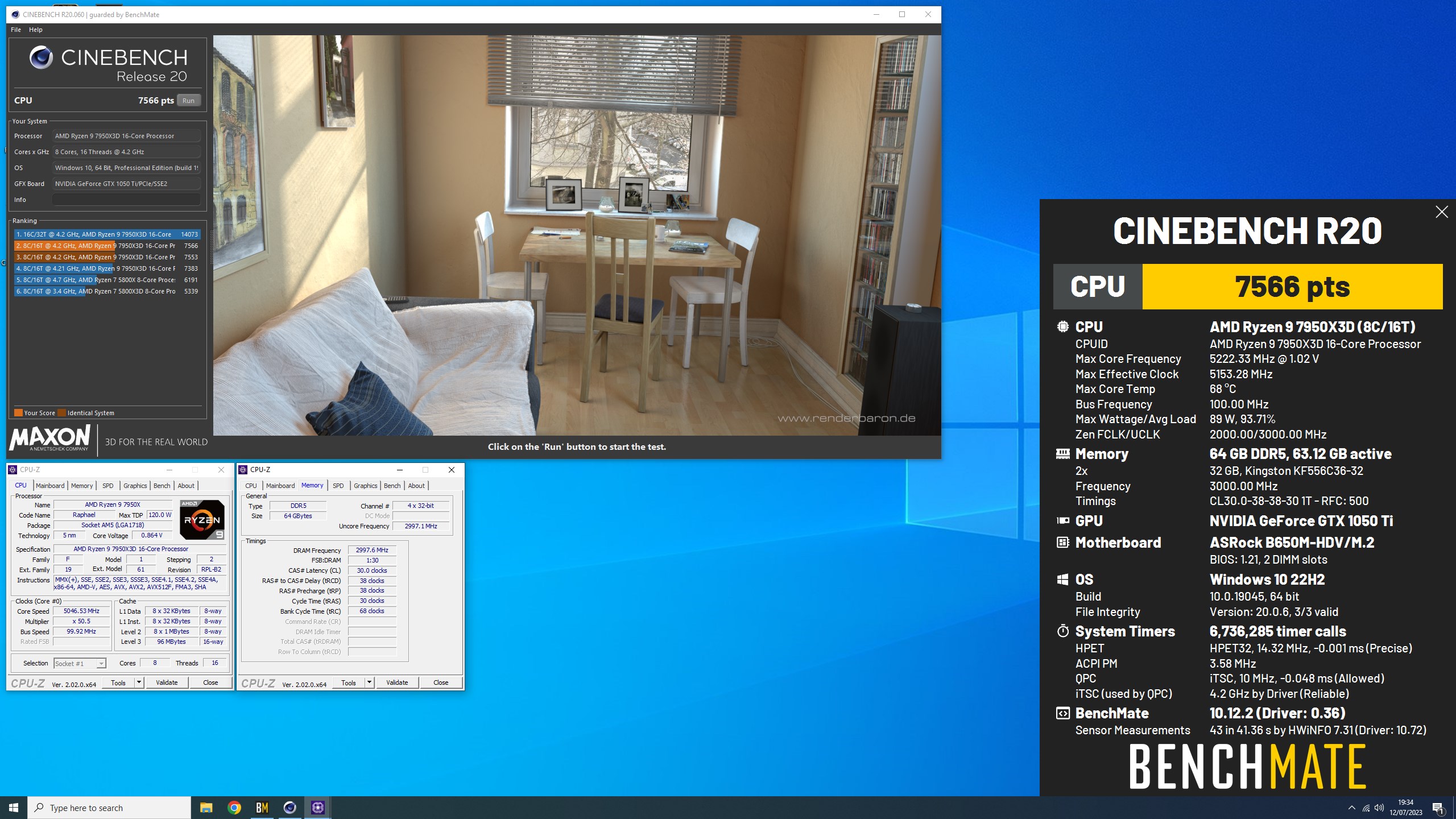Click Validate in right CPU-Z window
Screen dimensions: 1456x819
[397, 683]
